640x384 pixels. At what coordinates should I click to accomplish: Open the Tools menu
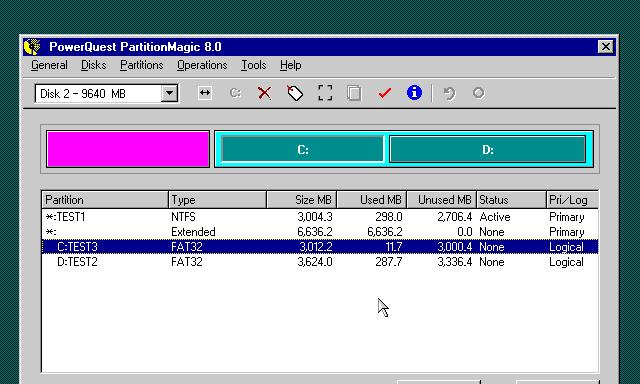[x=253, y=65]
